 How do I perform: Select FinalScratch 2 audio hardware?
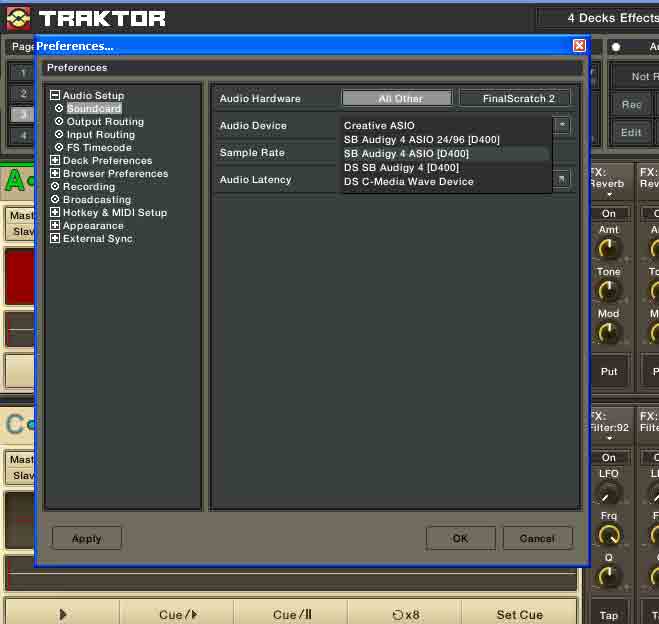coord(514,98)
